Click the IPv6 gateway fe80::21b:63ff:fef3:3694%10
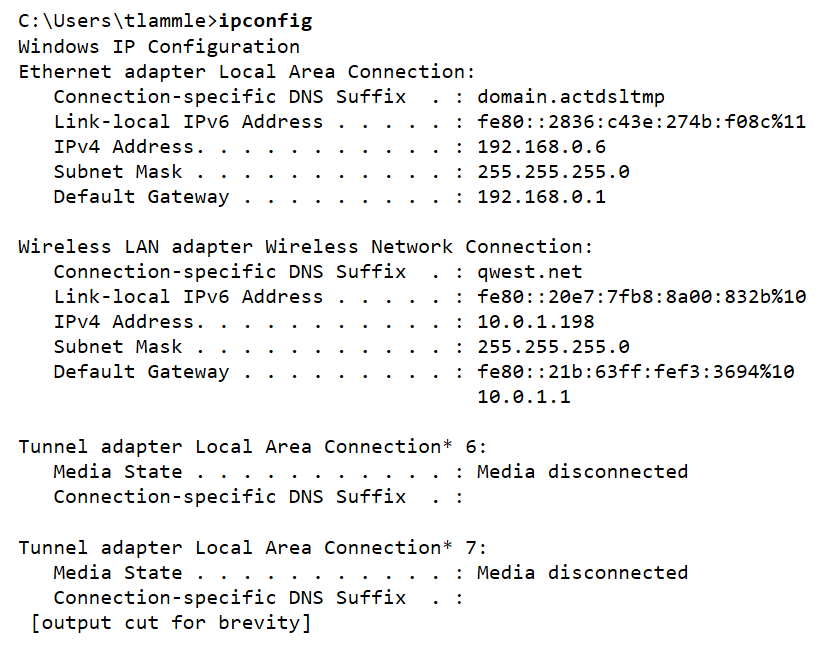The width and height of the screenshot is (821, 653). (636, 372)
